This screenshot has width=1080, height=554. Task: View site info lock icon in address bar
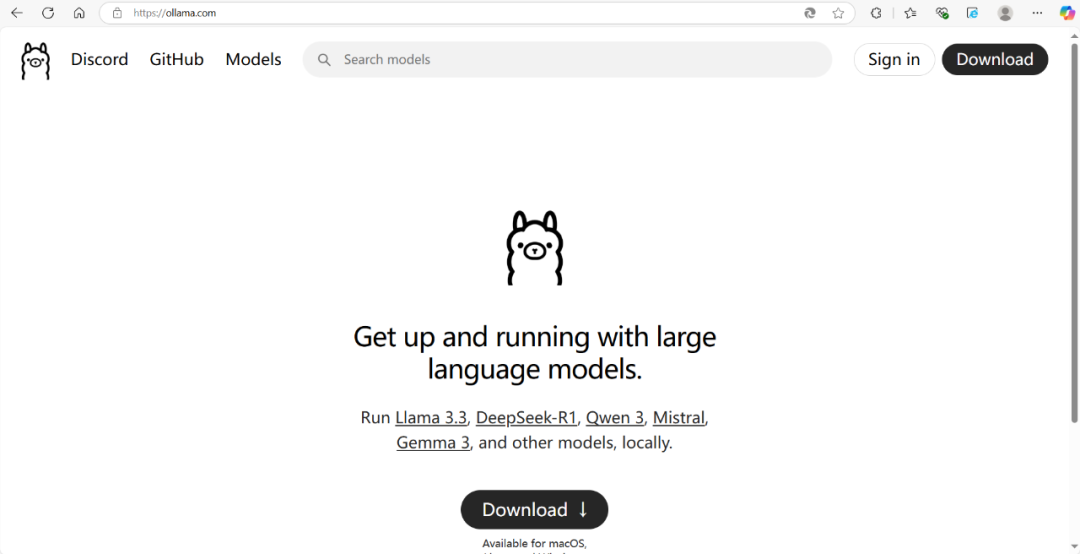point(117,12)
